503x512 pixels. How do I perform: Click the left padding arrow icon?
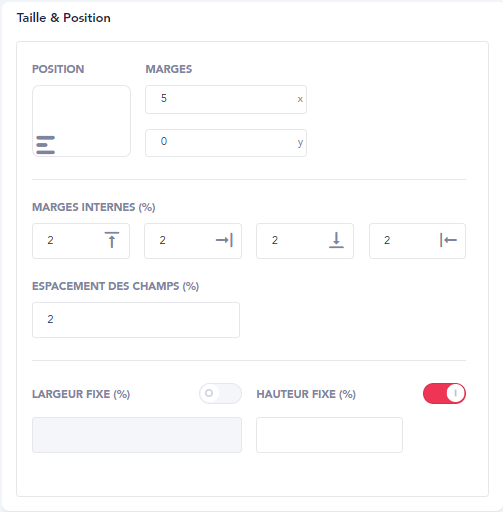point(448,240)
